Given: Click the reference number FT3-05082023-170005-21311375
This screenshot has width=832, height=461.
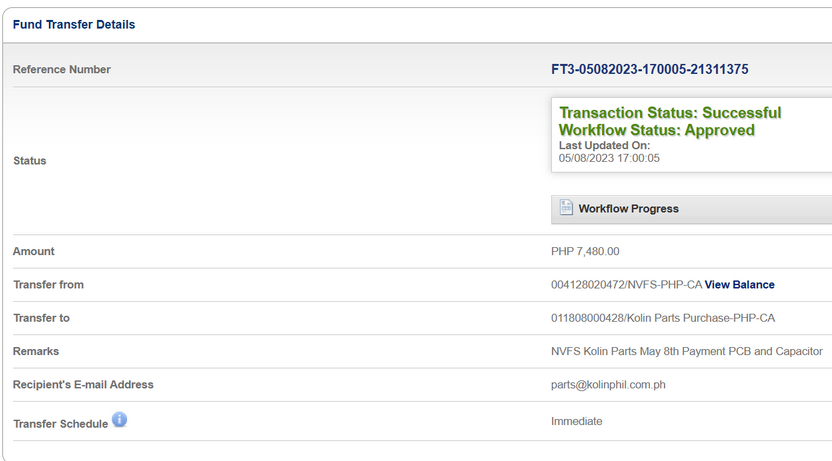Looking at the screenshot, I should (x=649, y=70).
